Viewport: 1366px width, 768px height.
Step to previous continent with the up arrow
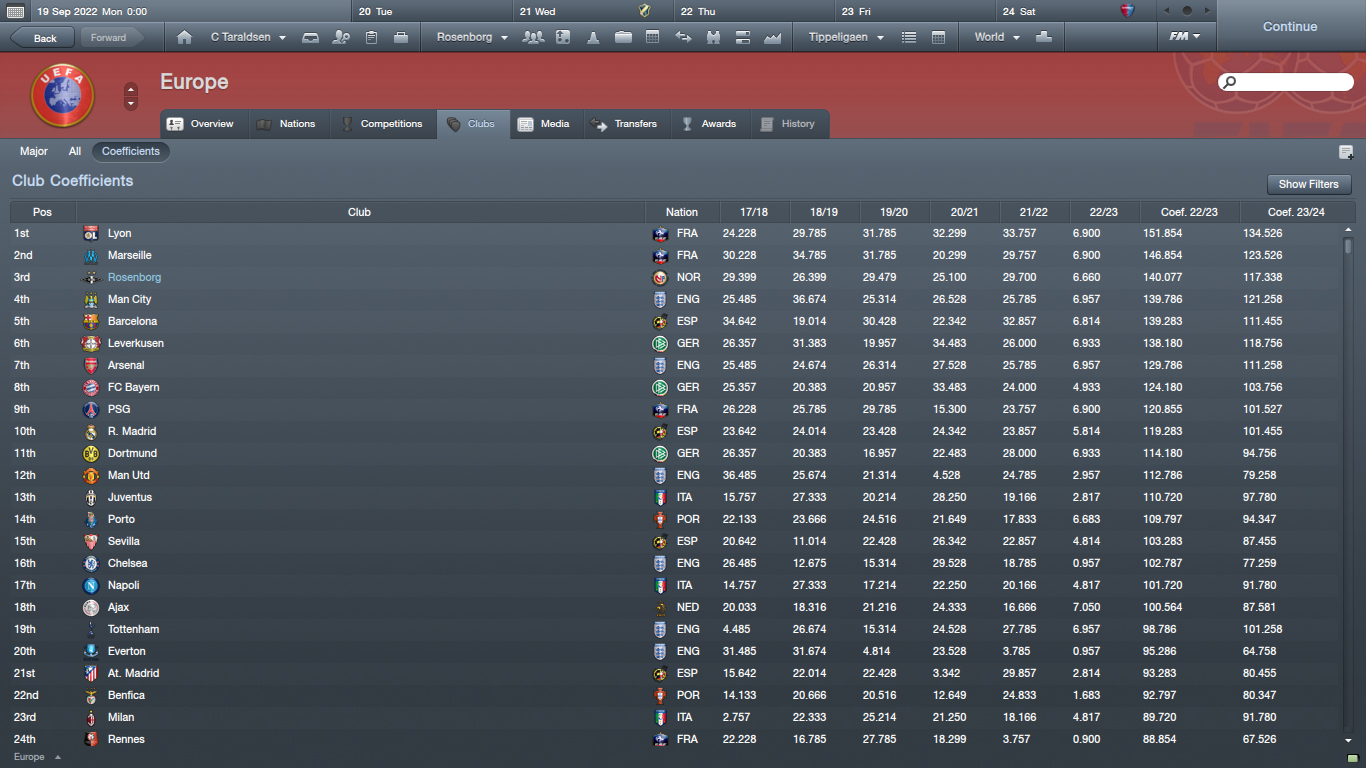pos(131,89)
